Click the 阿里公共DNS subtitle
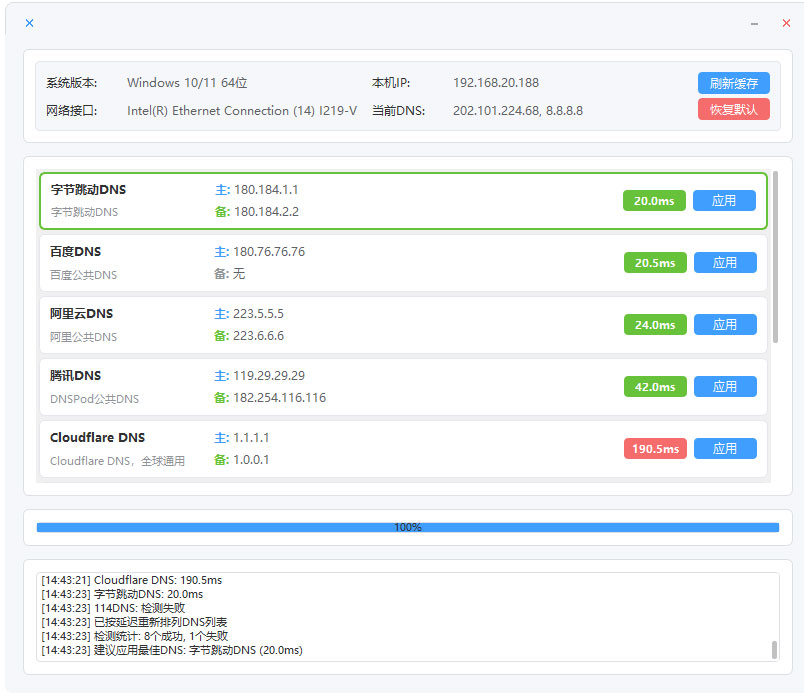Screen dimensions: 804x697 (x=83, y=337)
